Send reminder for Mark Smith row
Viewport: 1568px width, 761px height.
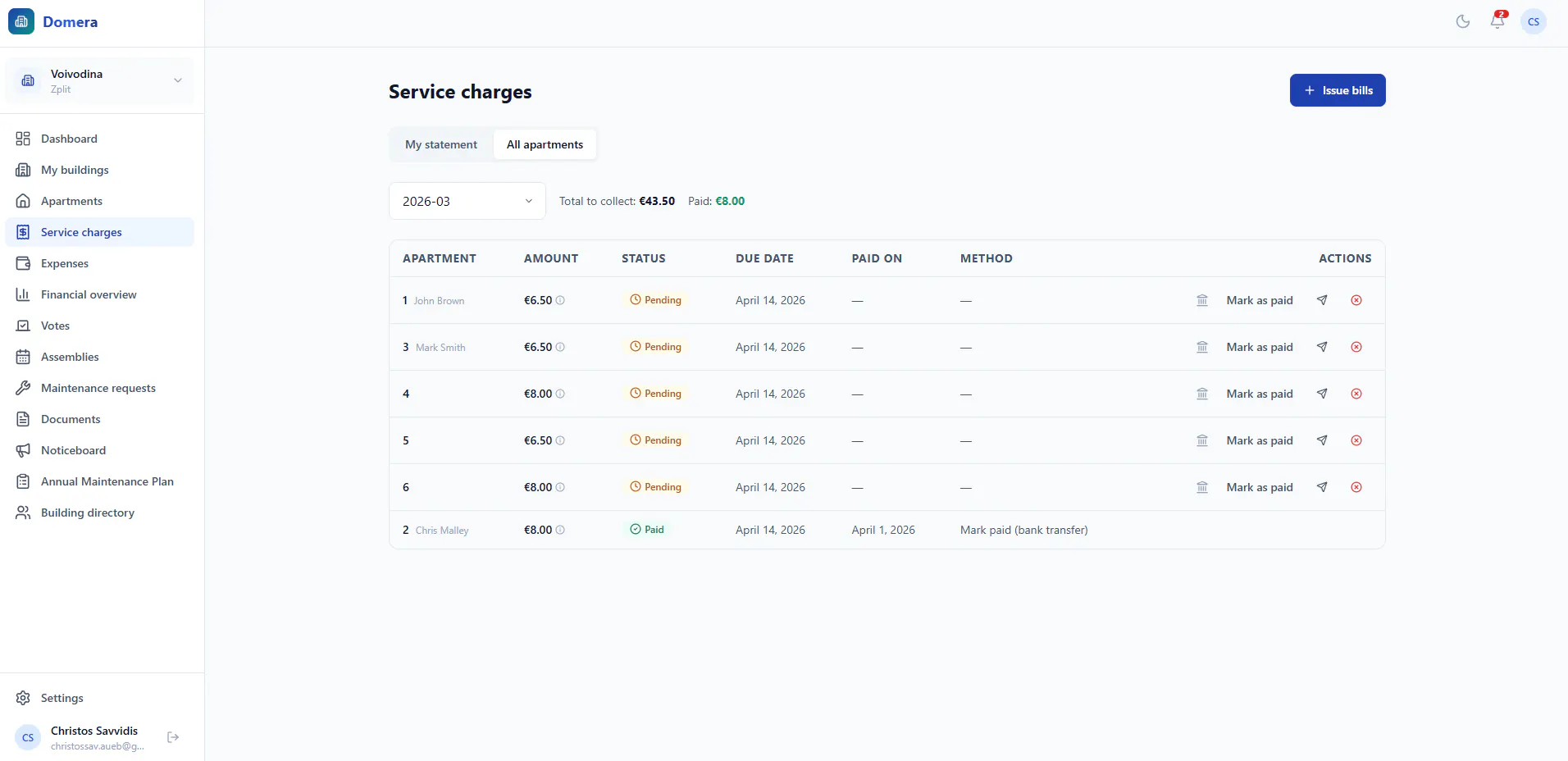click(1322, 347)
